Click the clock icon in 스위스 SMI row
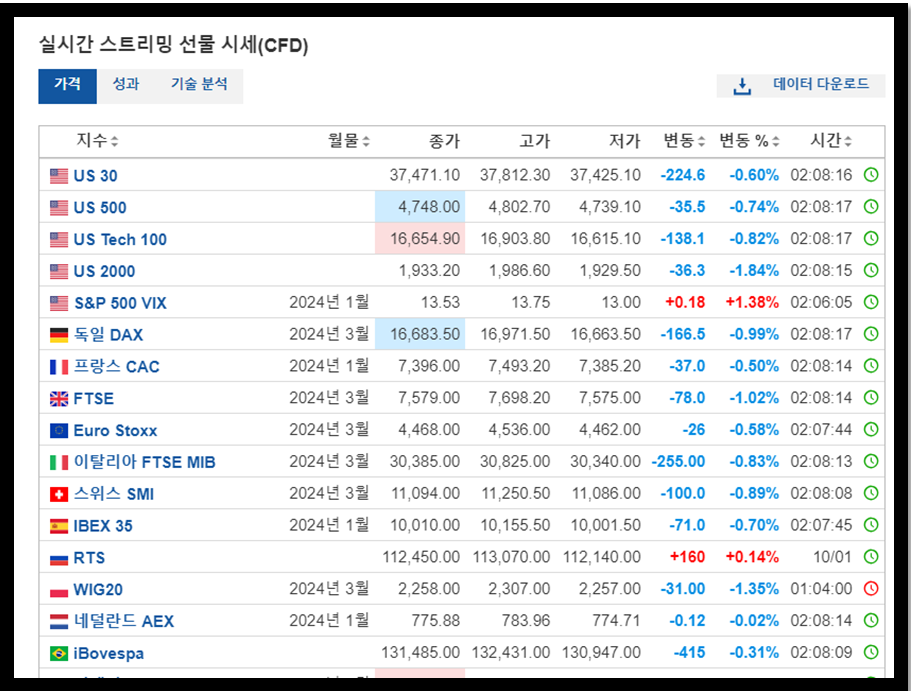This screenshot has height=691, width=911. (x=871, y=493)
